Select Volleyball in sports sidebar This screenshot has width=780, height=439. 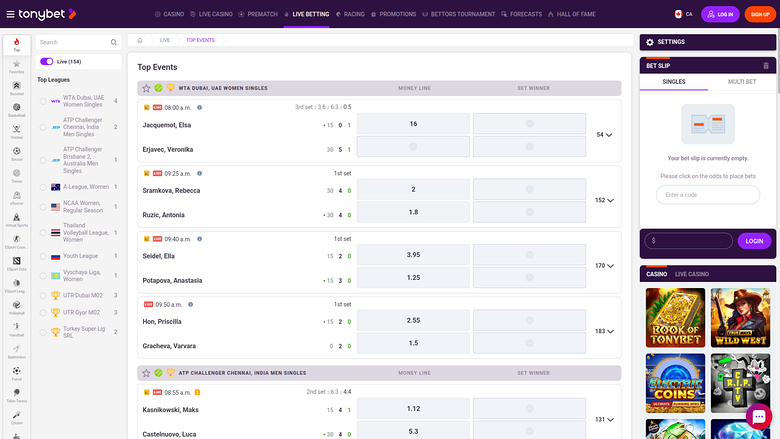coord(16,308)
